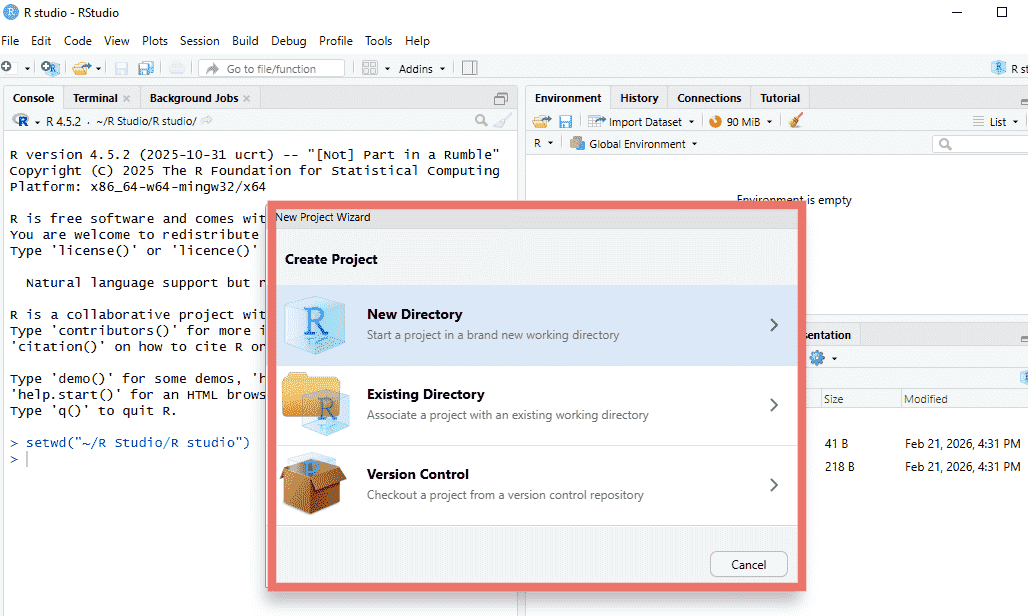Click the R logo in the console header
Image resolution: width=1028 pixels, height=616 pixels.
(x=21, y=121)
